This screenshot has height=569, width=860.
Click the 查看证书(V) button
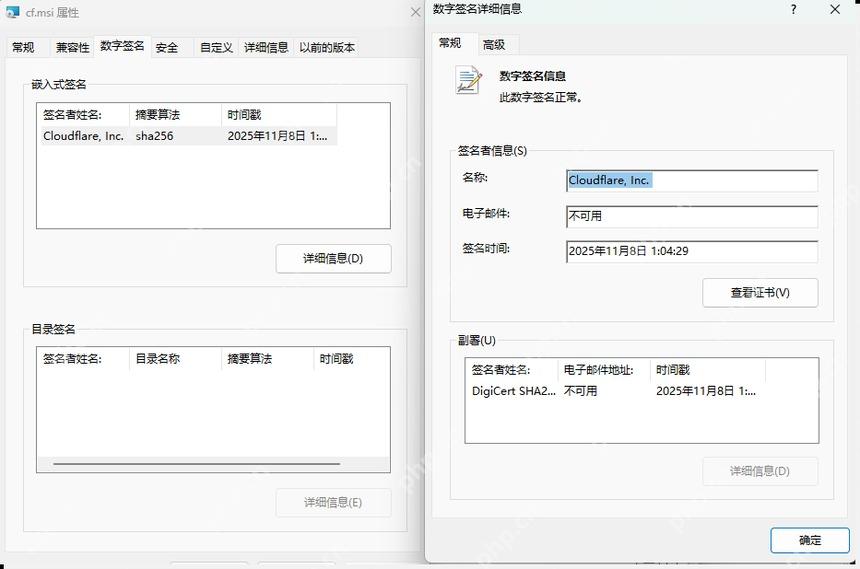760,292
